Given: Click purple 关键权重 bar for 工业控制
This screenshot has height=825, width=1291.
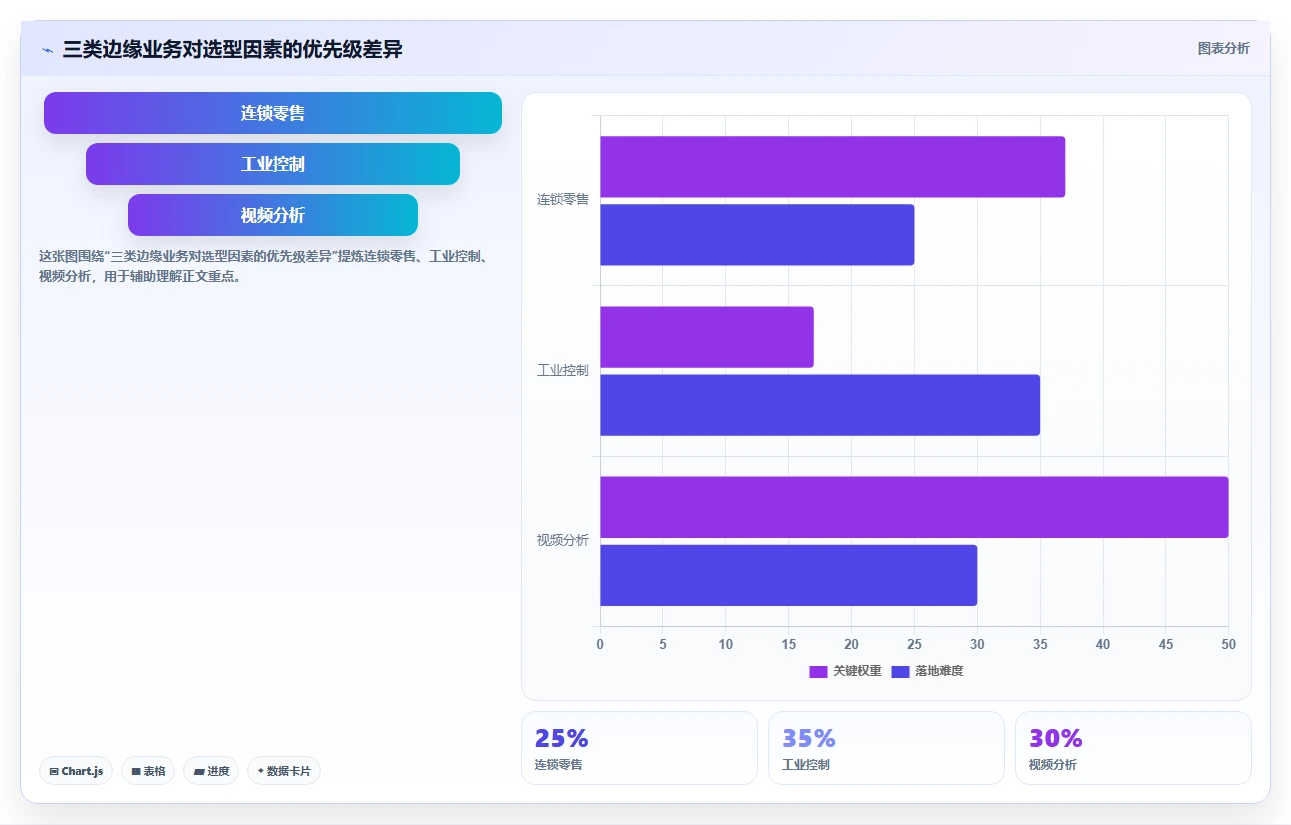Looking at the screenshot, I should [x=707, y=337].
